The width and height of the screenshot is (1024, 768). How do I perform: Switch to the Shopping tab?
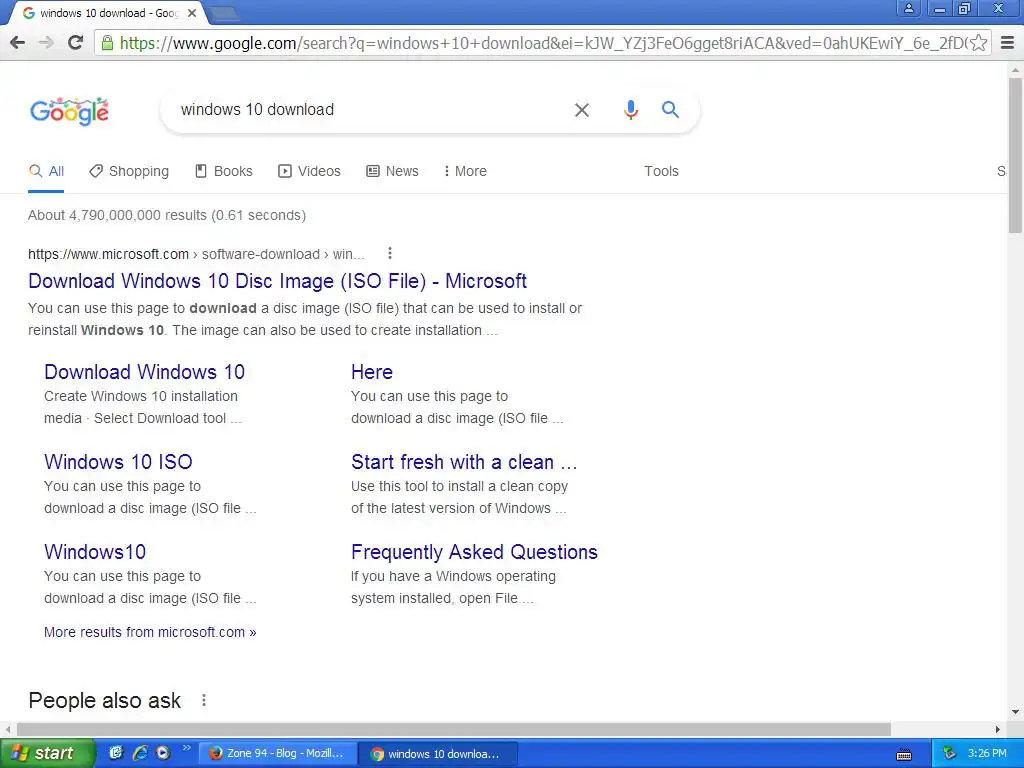(x=129, y=171)
